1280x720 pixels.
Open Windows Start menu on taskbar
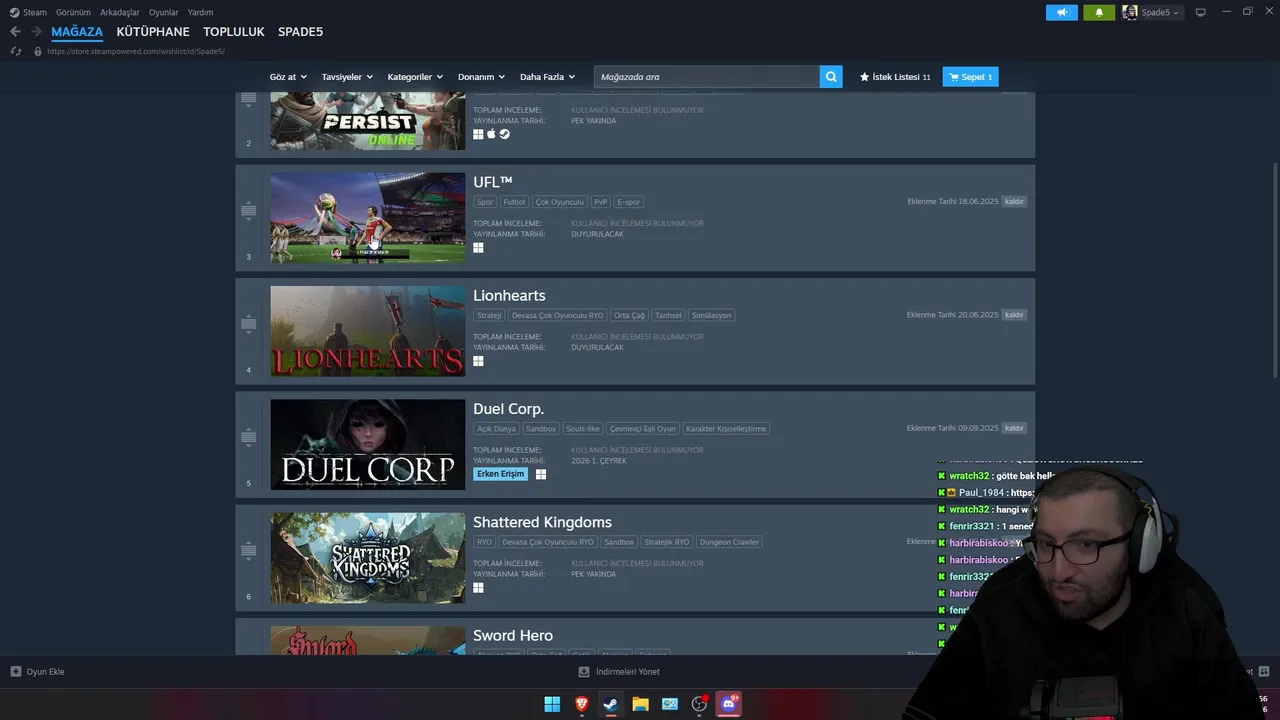552,704
